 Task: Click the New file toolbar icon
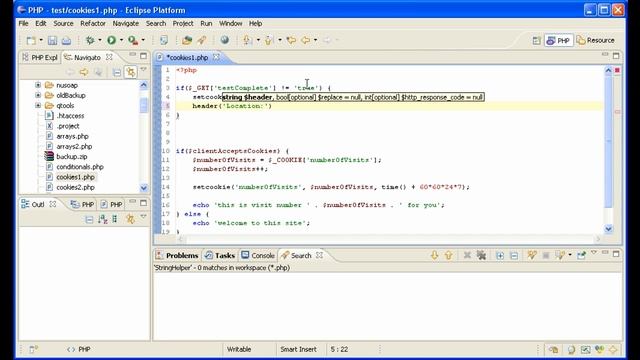click(31, 40)
